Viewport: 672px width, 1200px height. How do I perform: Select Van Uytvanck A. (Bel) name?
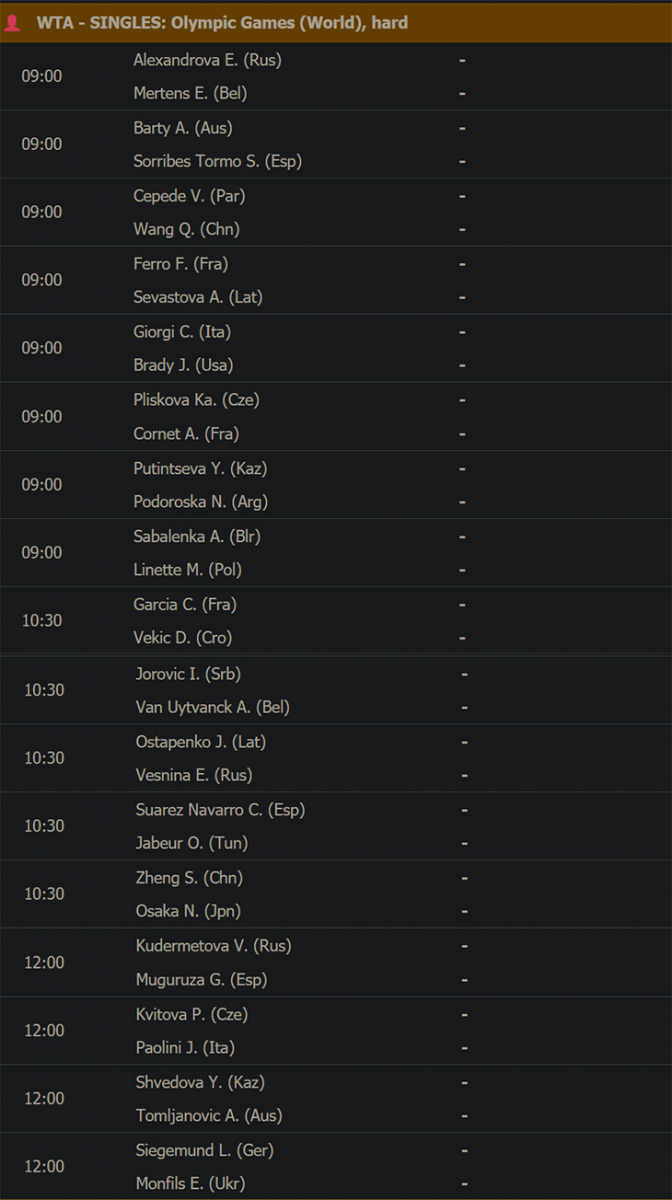(213, 707)
